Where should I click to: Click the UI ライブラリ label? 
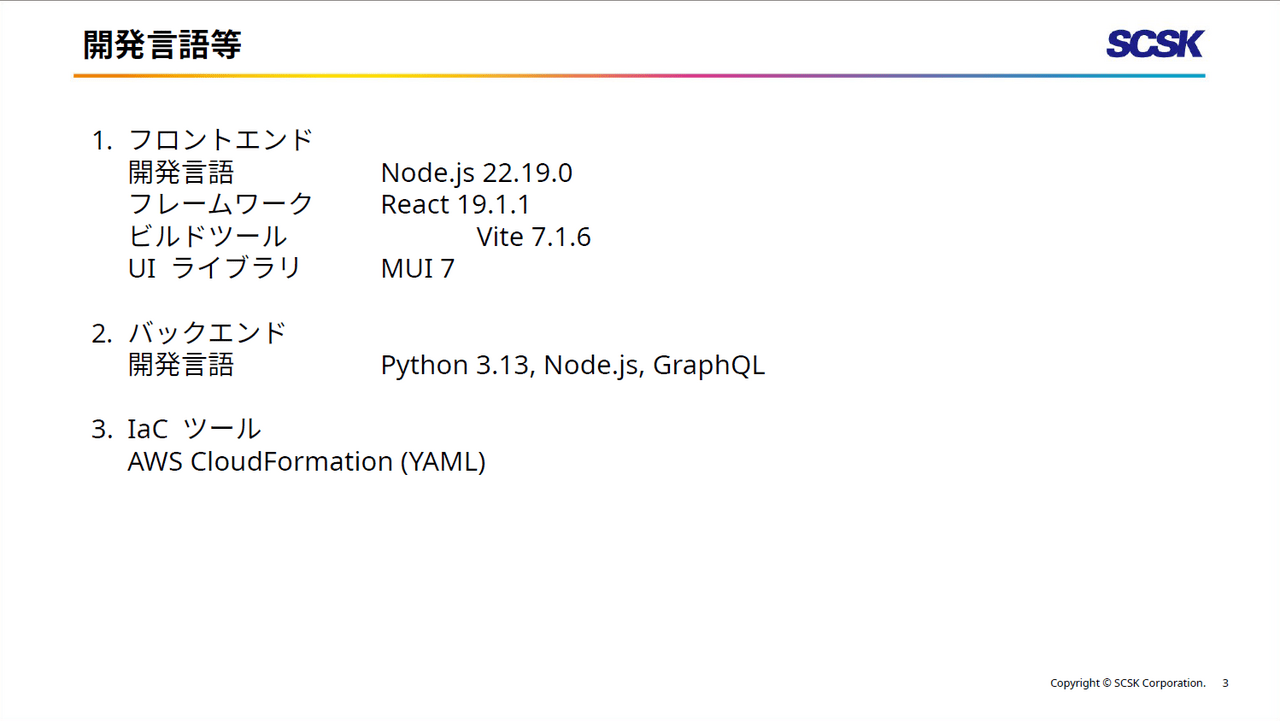215,269
